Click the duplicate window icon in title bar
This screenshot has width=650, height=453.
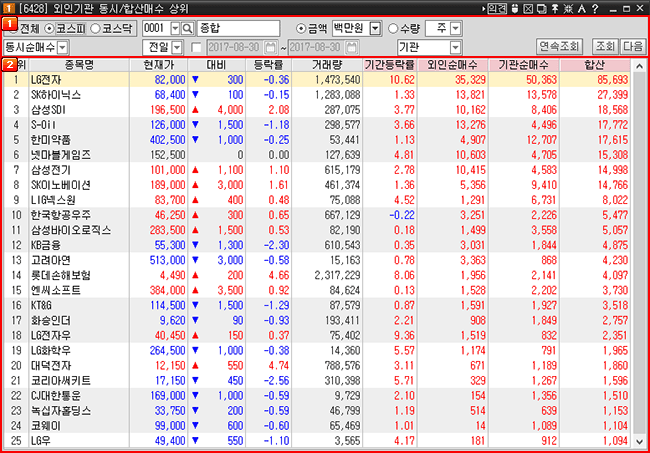coord(541,8)
